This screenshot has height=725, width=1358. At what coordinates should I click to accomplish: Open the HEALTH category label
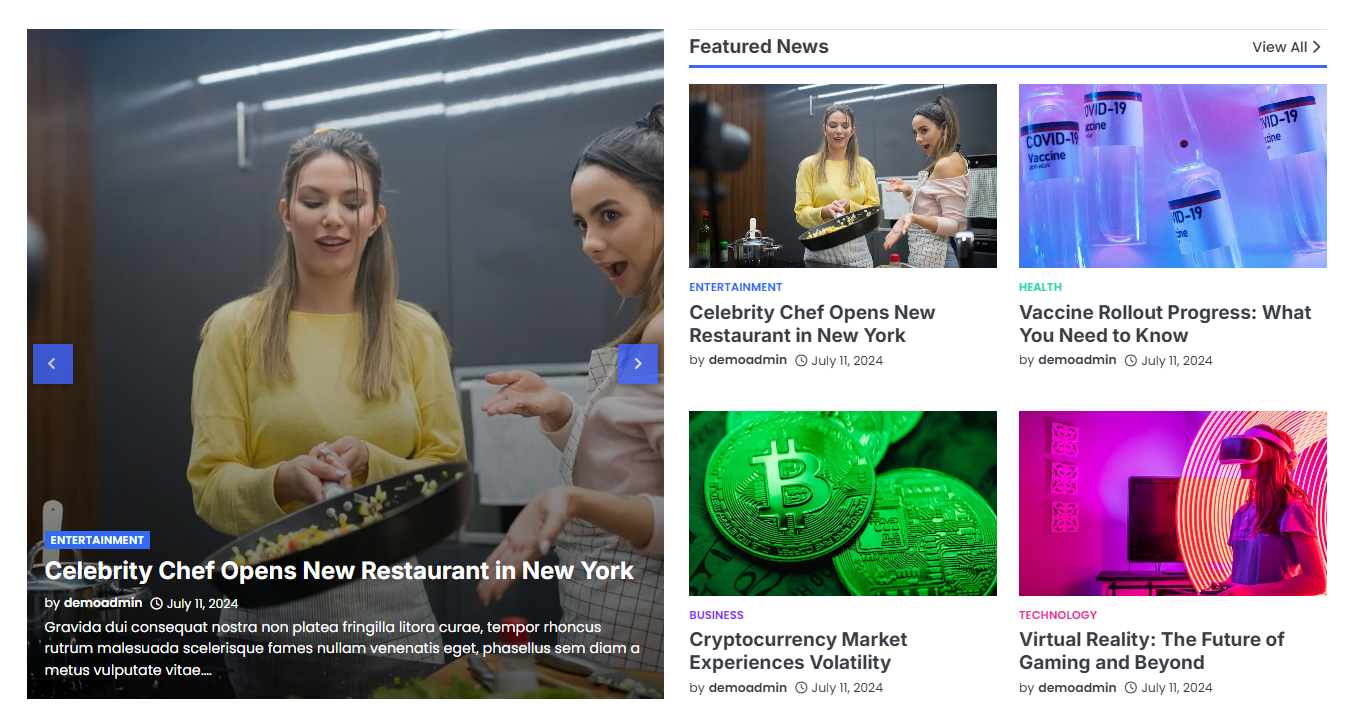pyautogui.click(x=1040, y=287)
